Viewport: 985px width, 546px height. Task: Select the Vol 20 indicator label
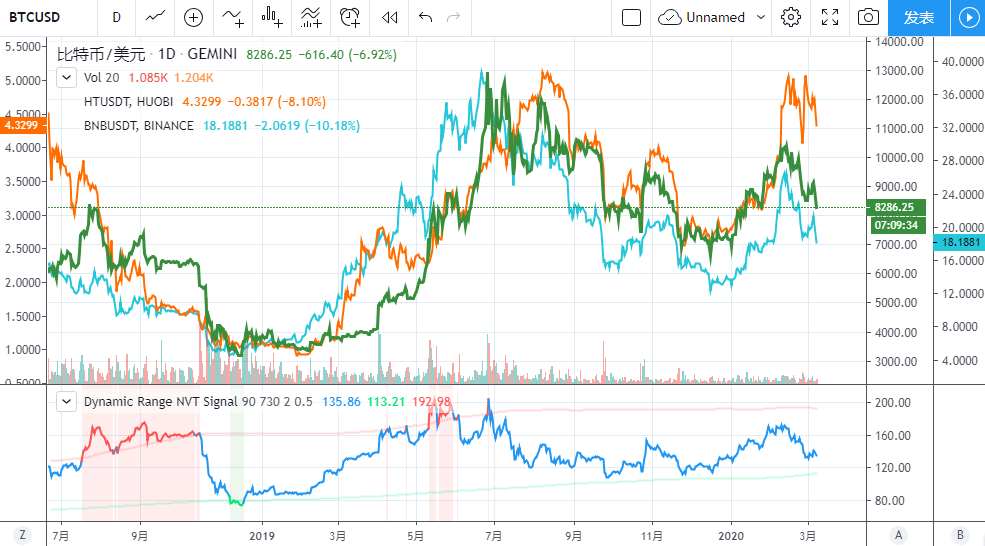(101, 77)
